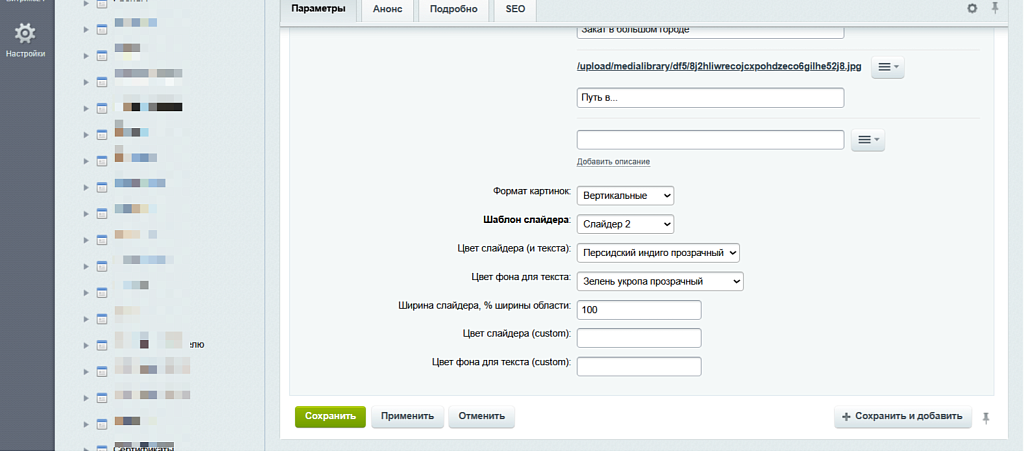The width and height of the screenshot is (1024, 455).
Task: Click the pin icon next to the tabs
Action: (x=994, y=9)
